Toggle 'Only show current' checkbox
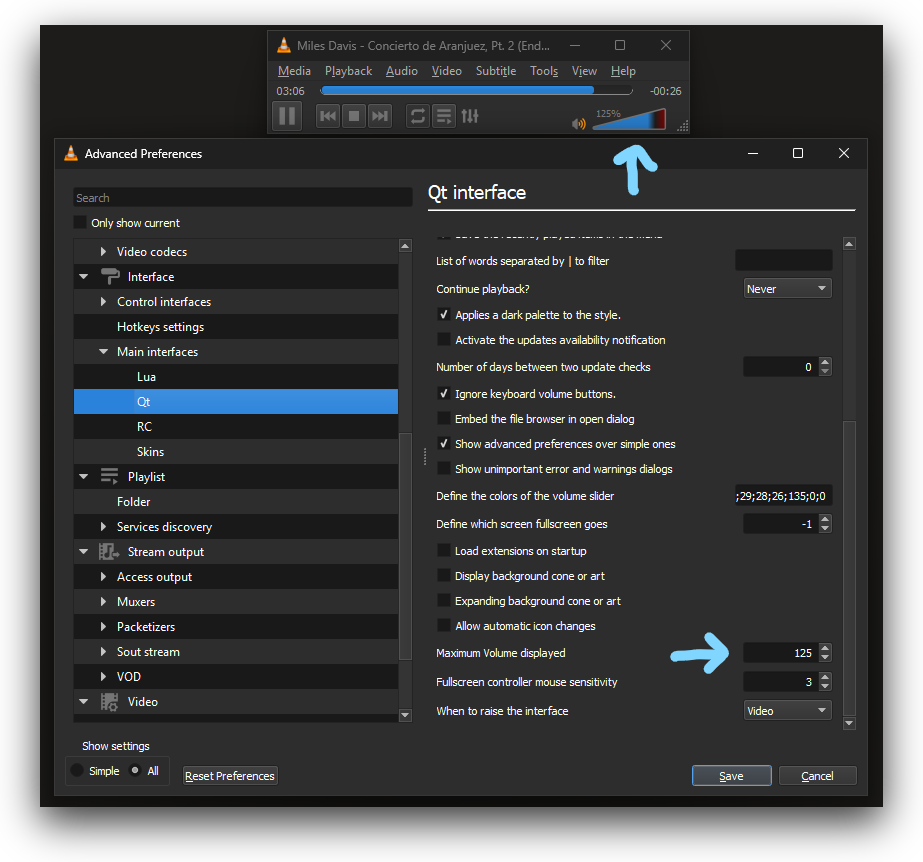The image size is (923, 862). coord(80,223)
